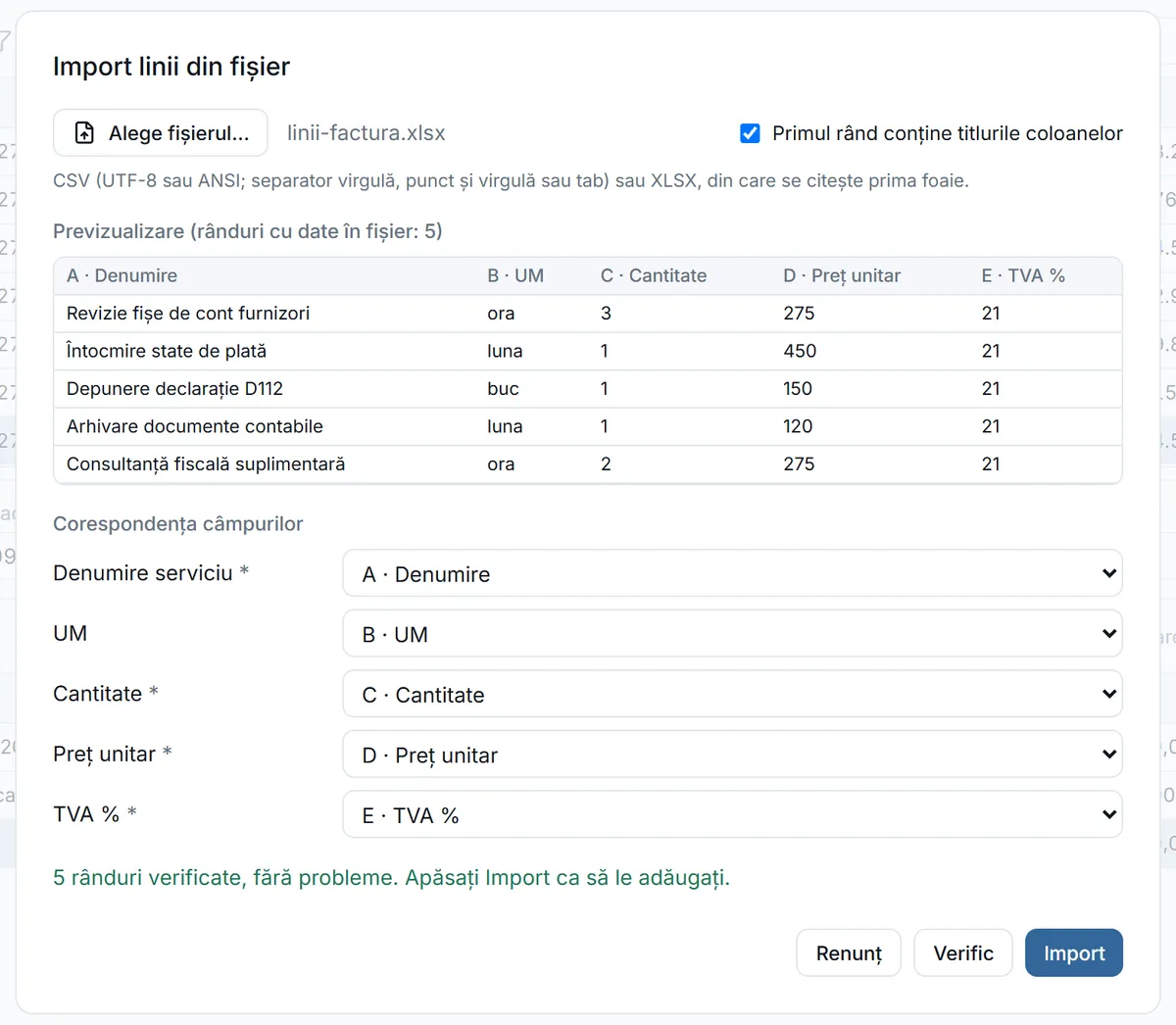The height and width of the screenshot is (1025, 1176).
Task: Click the E · TVA % column header
Action: click(1023, 275)
